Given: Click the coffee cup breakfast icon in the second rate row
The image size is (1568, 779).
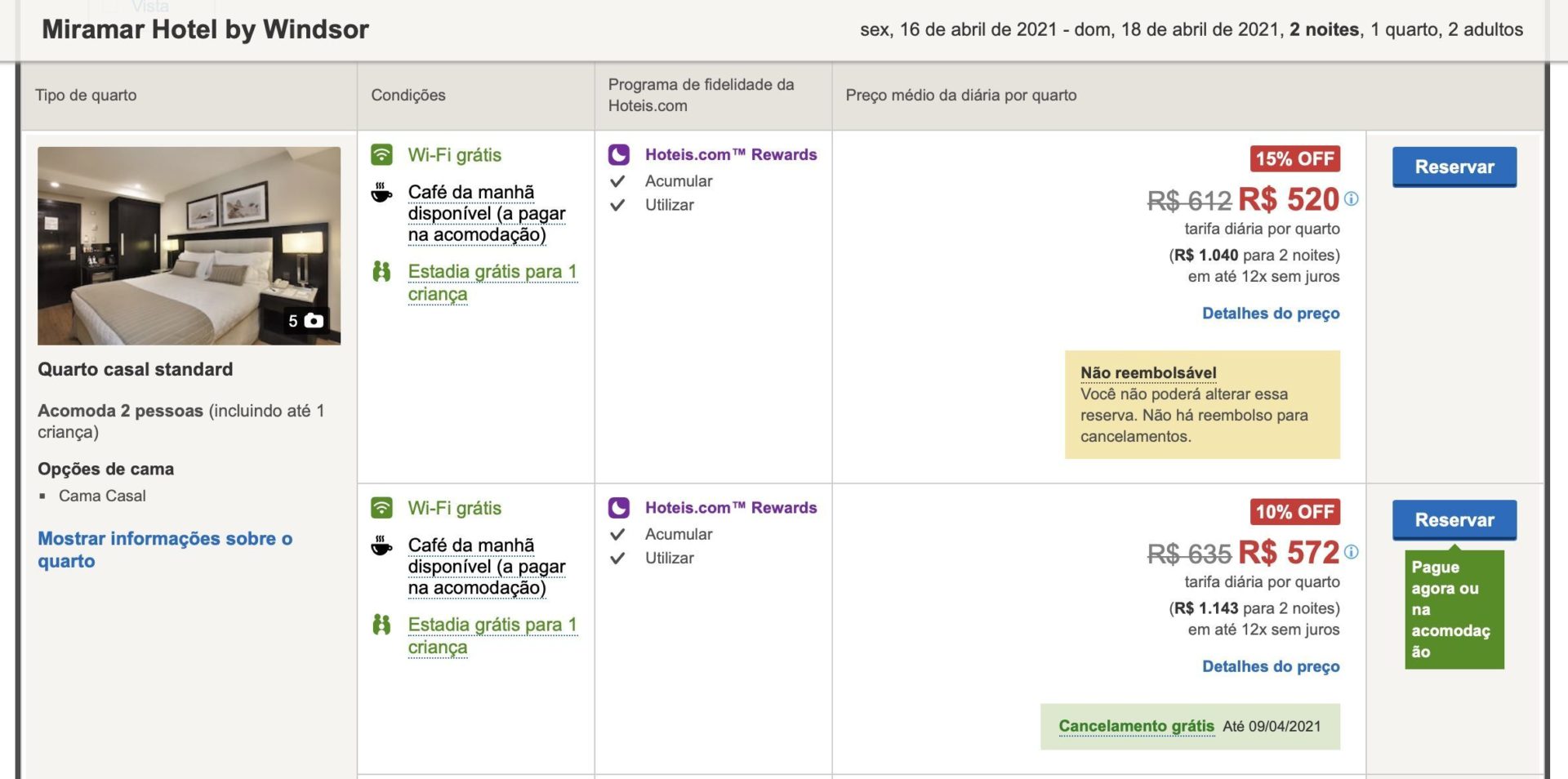Looking at the screenshot, I should [x=381, y=545].
